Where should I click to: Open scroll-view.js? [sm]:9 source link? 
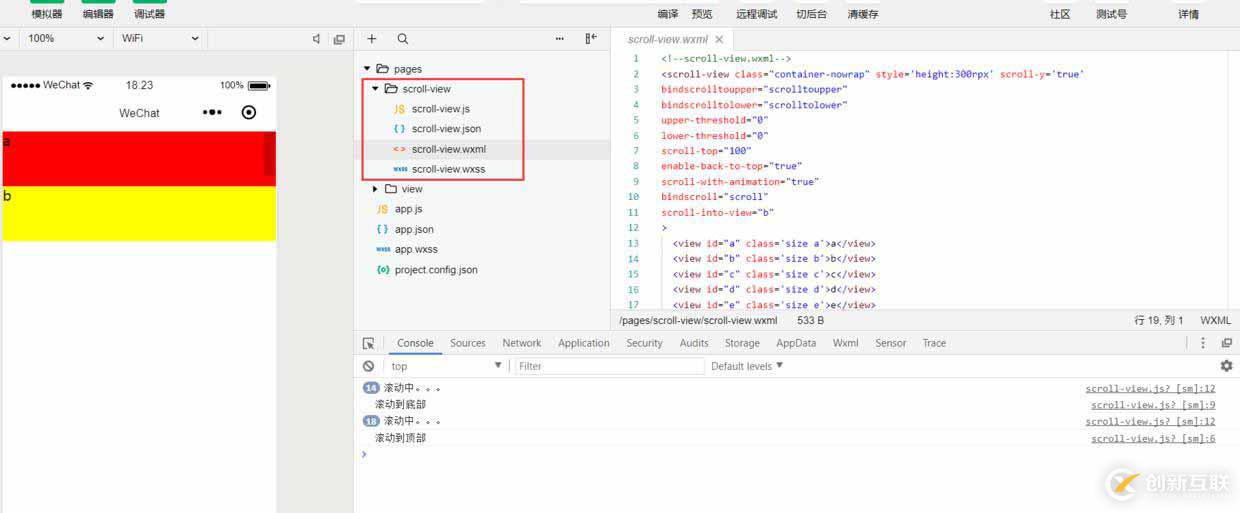tap(1153, 405)
